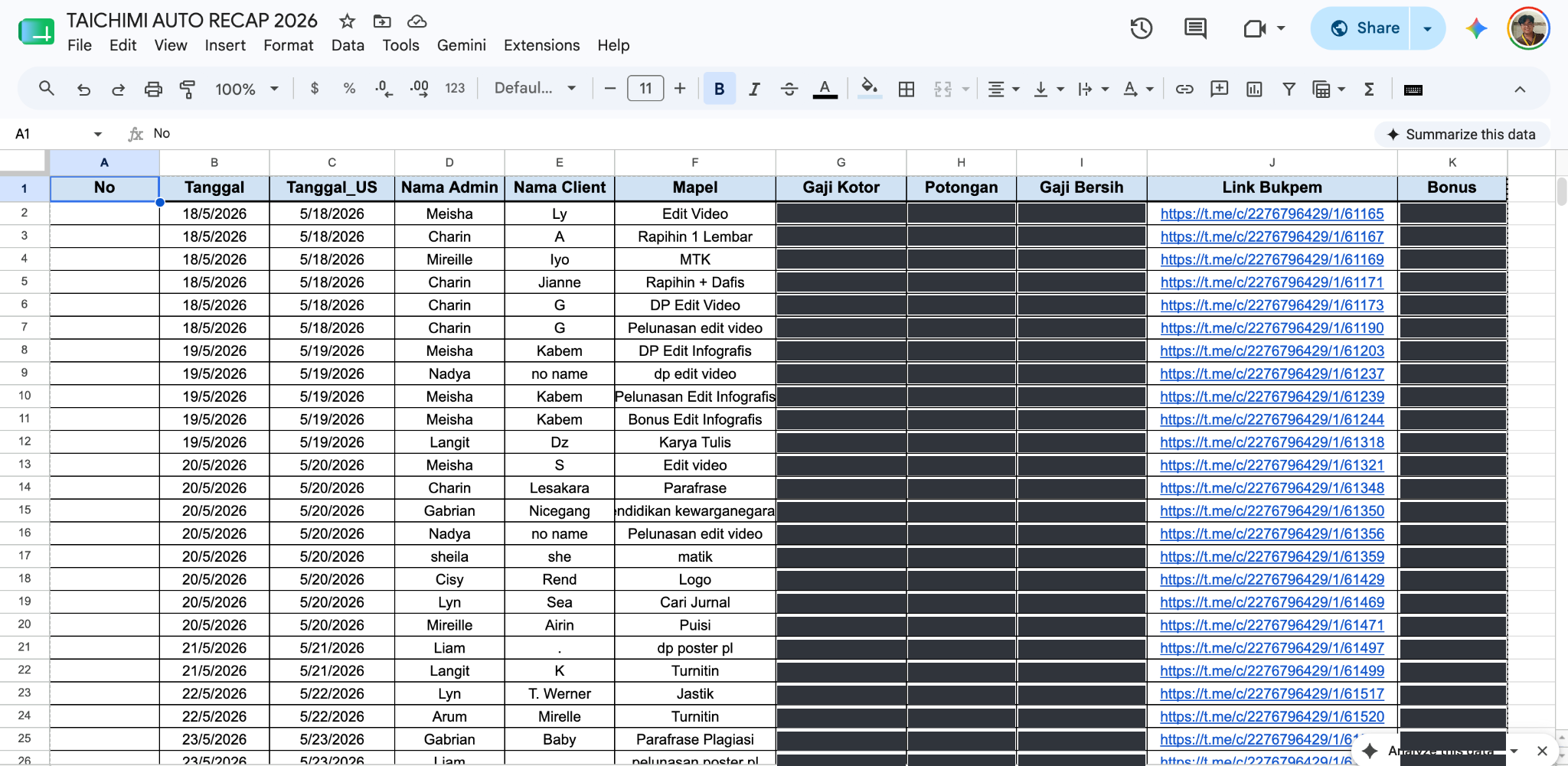
Task: Open link ending in 61359
Action: click(x=1272, y=556)
